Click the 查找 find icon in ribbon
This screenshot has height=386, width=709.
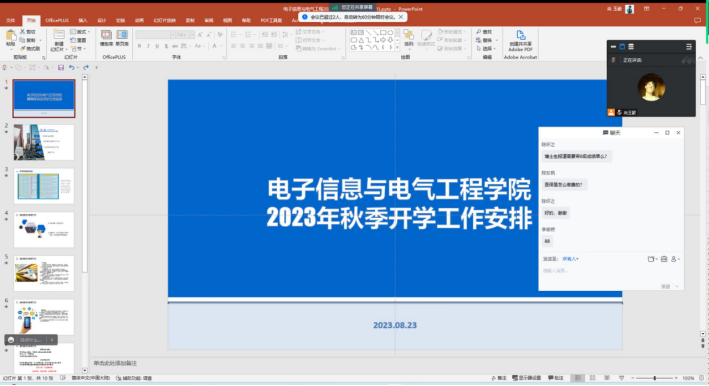click(x=478, y=32)
